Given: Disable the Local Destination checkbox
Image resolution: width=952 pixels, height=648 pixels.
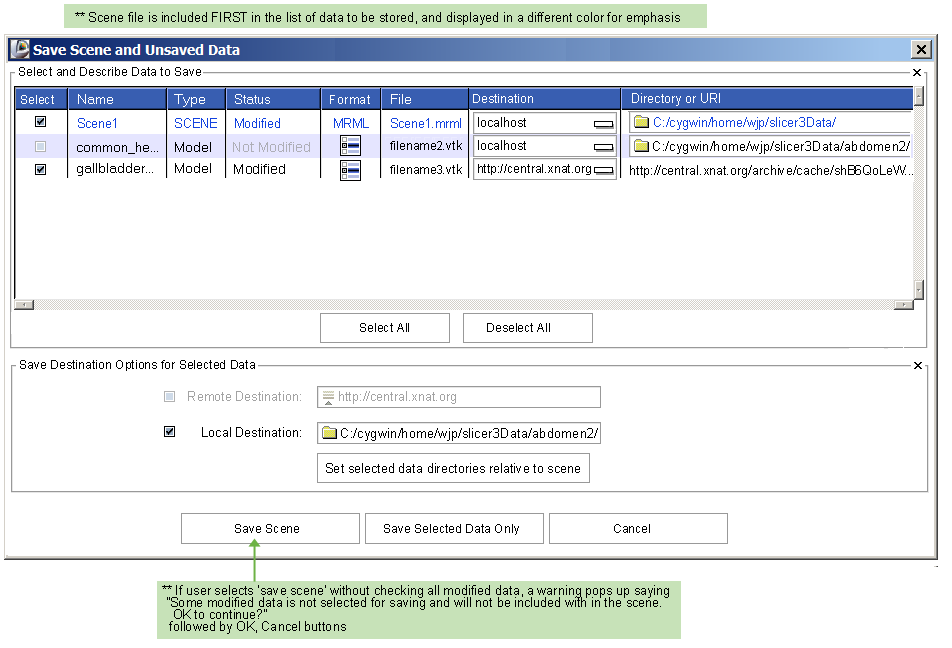Looking at the screenshot, I should click(x=169, y=432).
